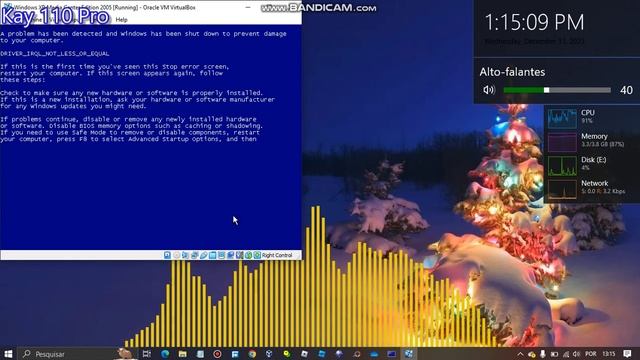Open the volume control in system tray
Image resolution: width=640 pixels, height=360 pixels.
(x=576, y=354)
